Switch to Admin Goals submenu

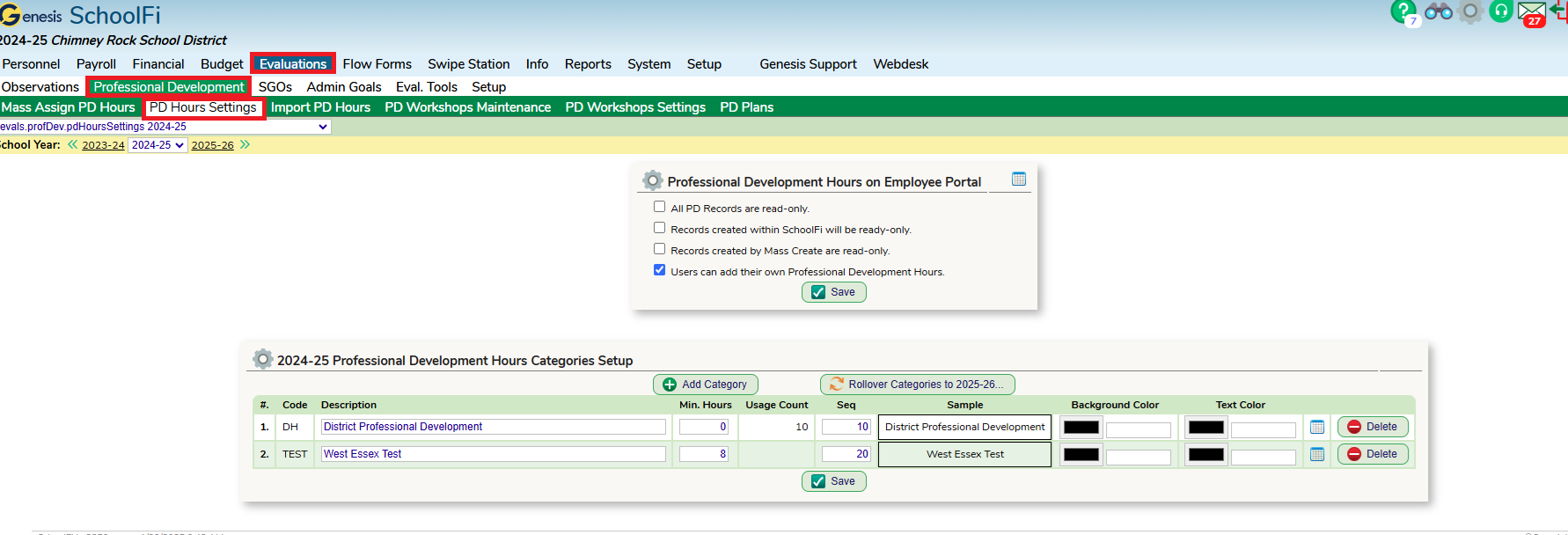(x=344, y=87)
